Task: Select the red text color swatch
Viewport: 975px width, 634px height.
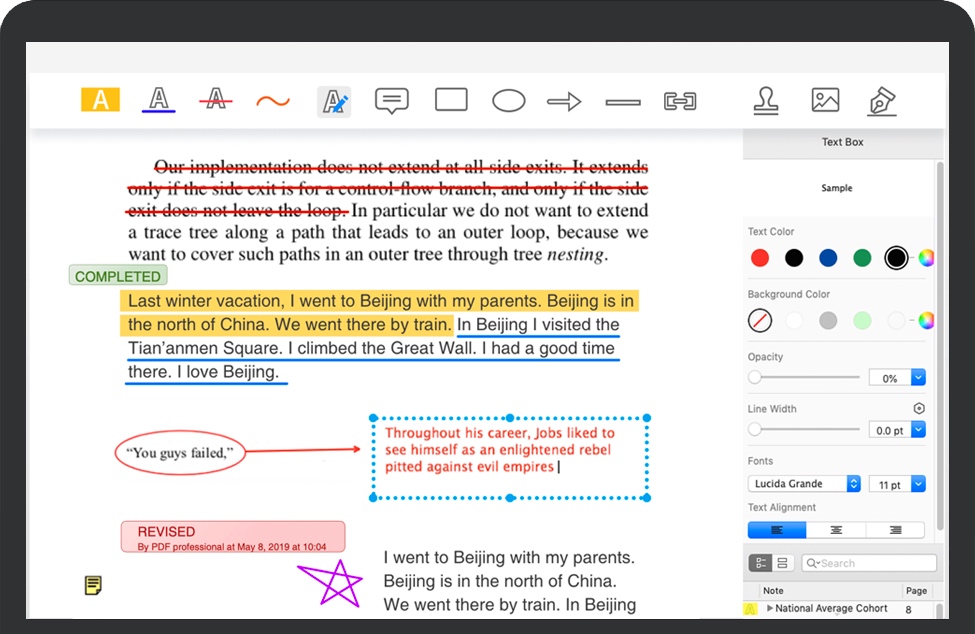Action: [x=759, y=257]
